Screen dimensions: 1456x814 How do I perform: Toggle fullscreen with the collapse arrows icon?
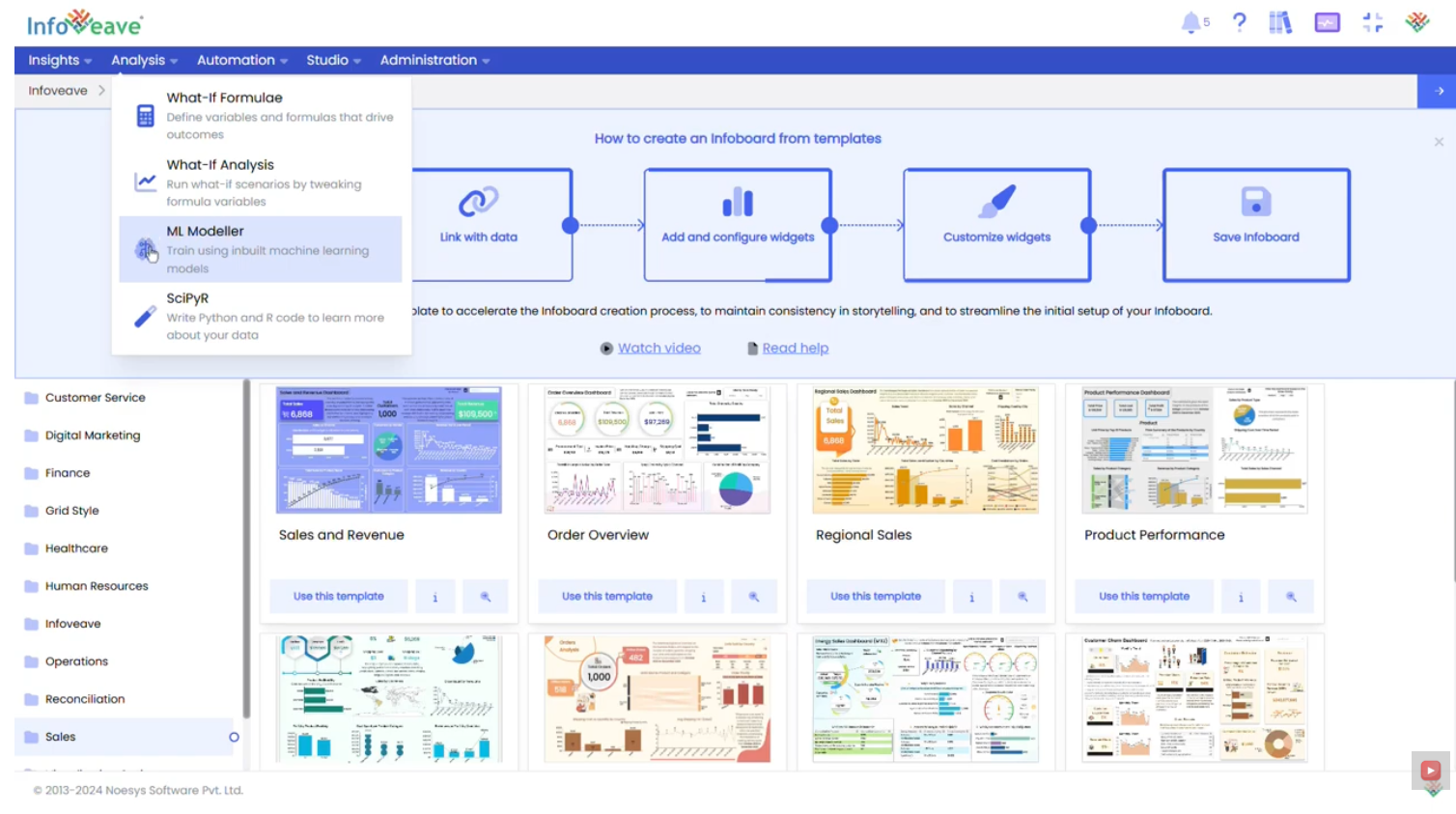tap(1373, 22)
